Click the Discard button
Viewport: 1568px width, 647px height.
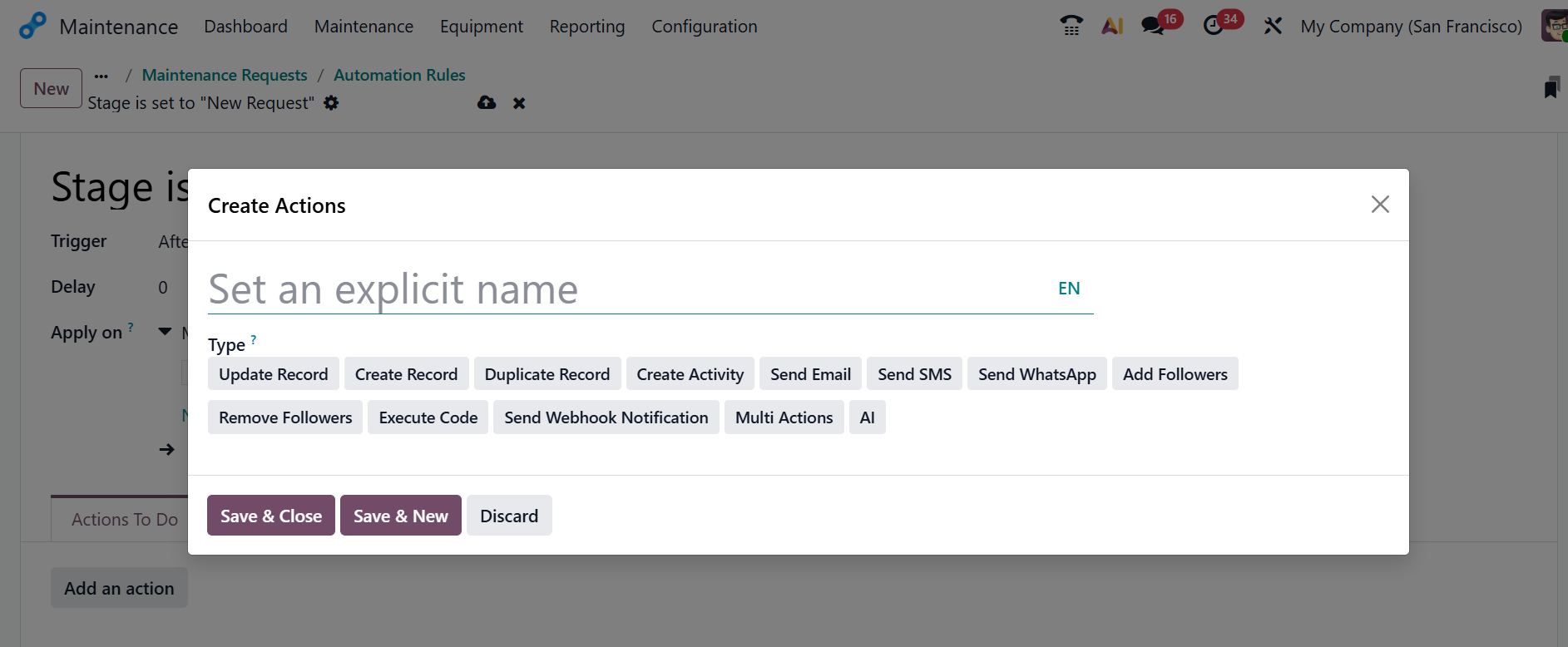[508, 516]
